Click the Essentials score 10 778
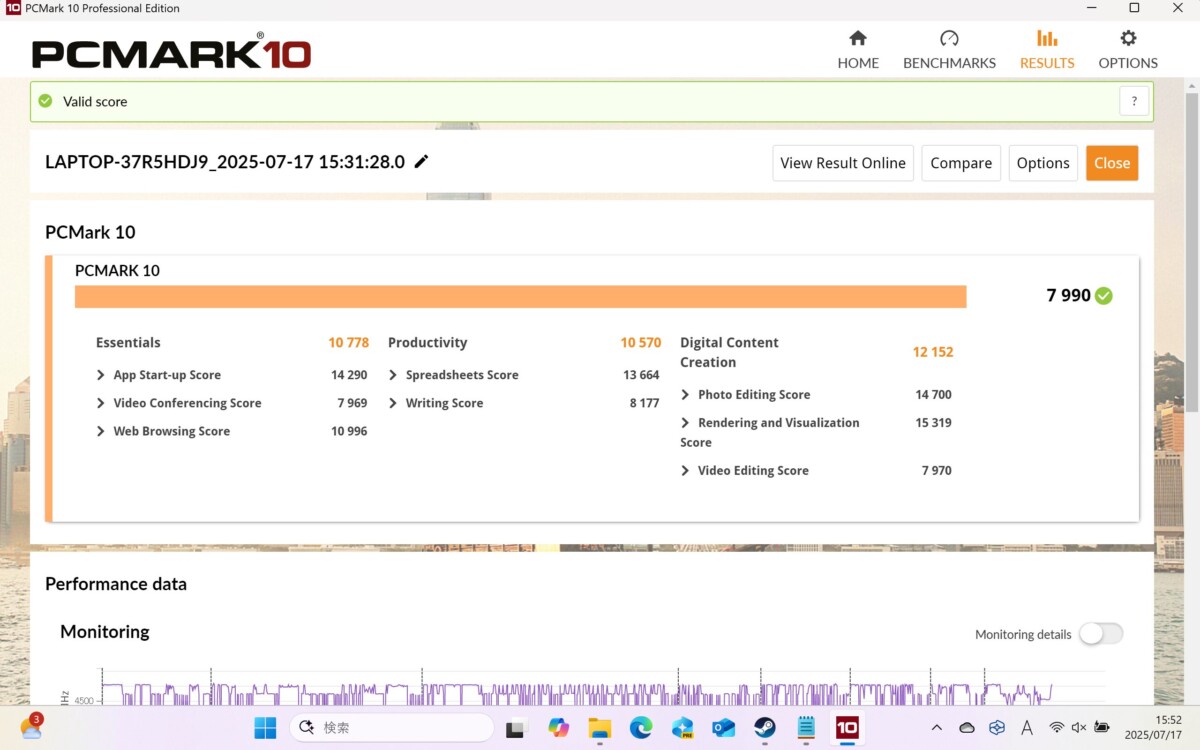The height and width of the screenshot is (750, 1200). click(348, 342)
